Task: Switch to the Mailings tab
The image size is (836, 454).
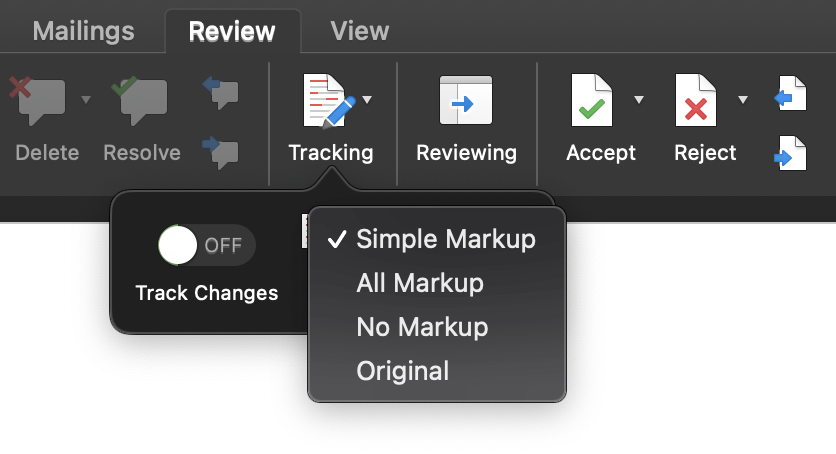Action: pyautogui.click(x=82, y=30)
